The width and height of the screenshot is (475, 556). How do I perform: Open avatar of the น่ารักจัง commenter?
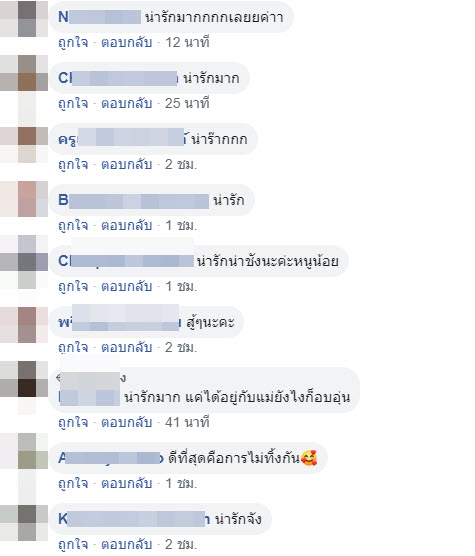[24, 523]
